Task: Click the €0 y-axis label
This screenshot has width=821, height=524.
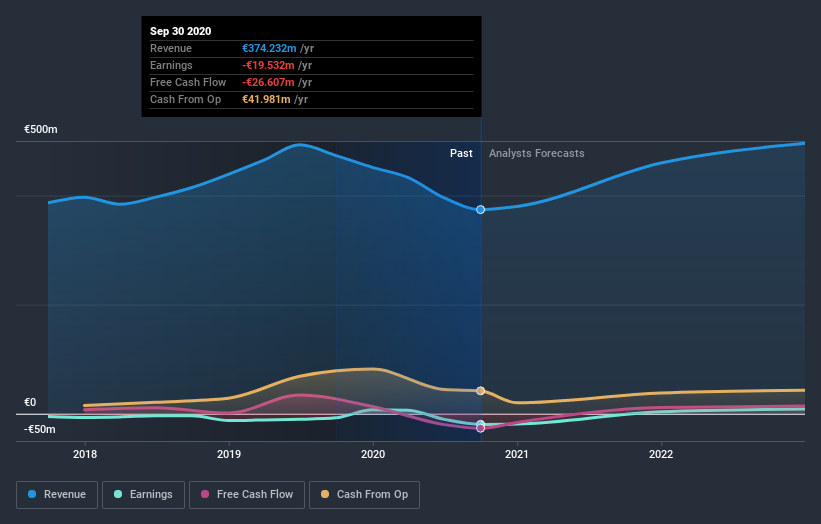Action: pos(30,402)
